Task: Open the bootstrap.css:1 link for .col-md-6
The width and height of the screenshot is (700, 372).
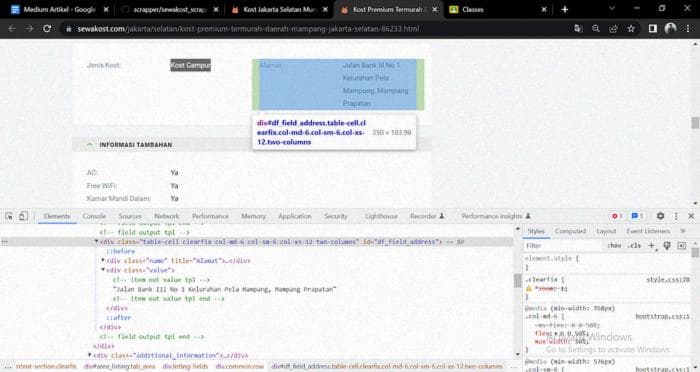Action: [662, 316]
